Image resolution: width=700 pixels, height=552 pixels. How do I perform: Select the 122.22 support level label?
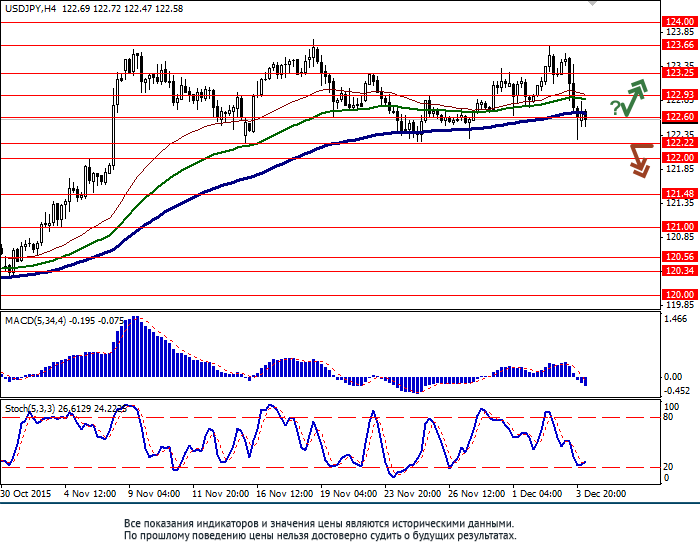(x=680, y=143)
